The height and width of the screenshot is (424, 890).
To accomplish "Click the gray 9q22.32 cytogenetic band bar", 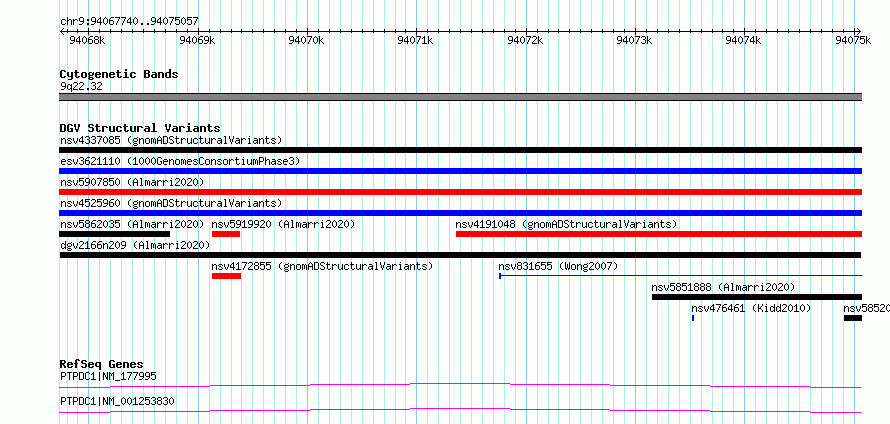I will click(460, 97).
